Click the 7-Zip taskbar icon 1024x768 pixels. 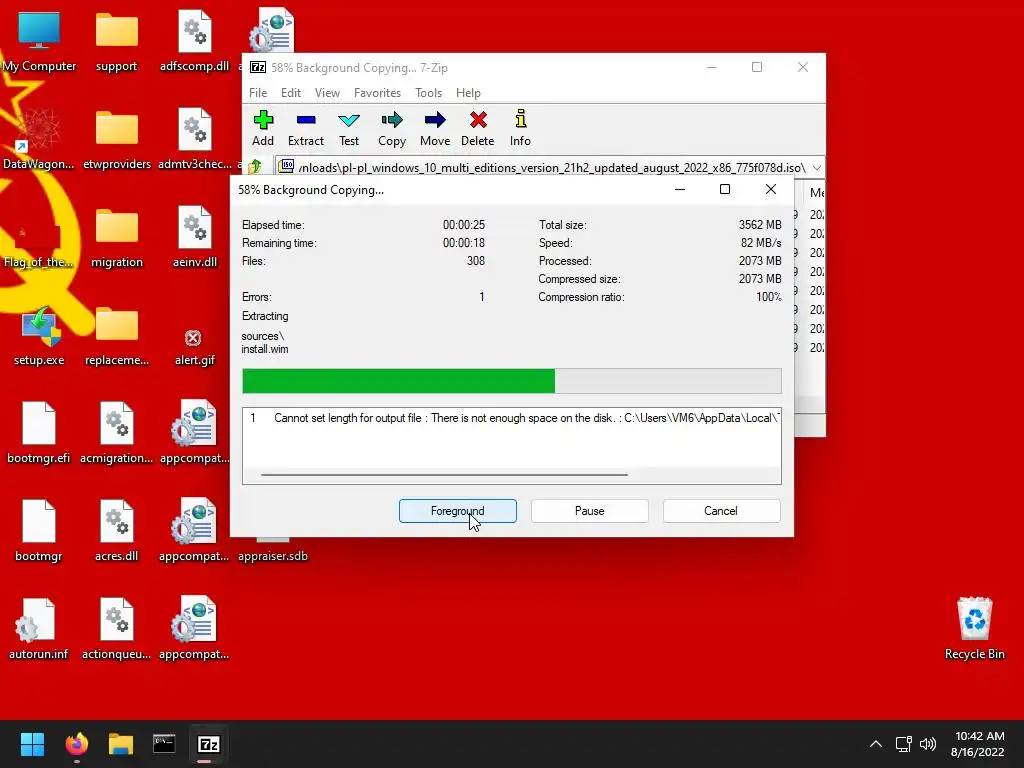pyautogui.click(x=208, y=744)
